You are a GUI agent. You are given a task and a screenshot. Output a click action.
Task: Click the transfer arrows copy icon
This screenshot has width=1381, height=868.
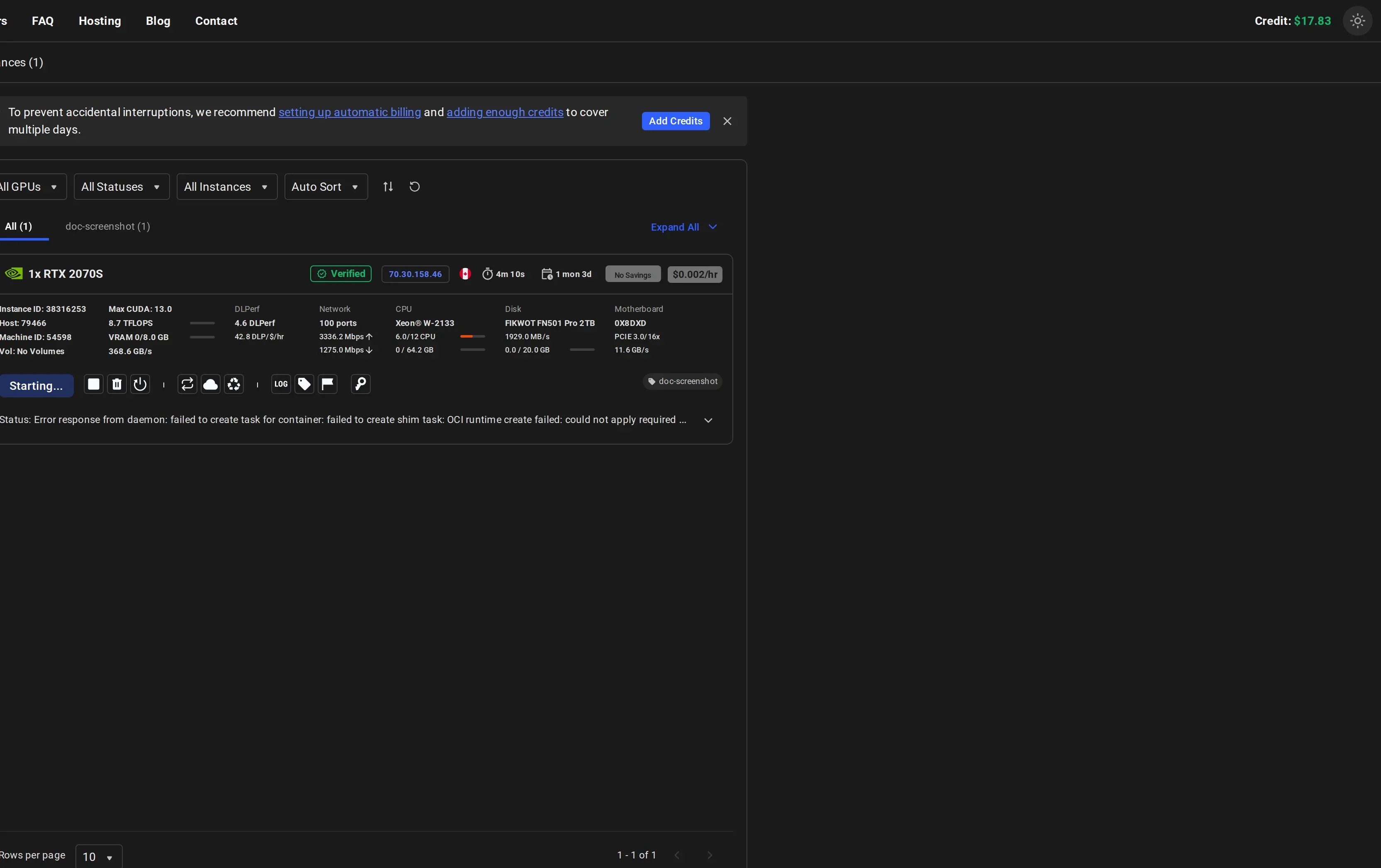[187, 384]
